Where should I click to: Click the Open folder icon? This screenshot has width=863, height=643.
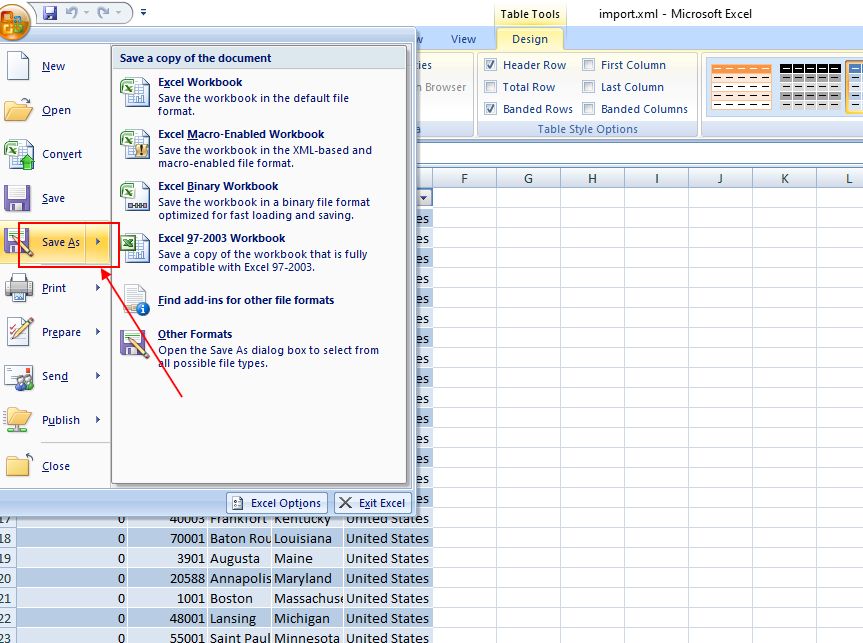[x=18, y=110]
